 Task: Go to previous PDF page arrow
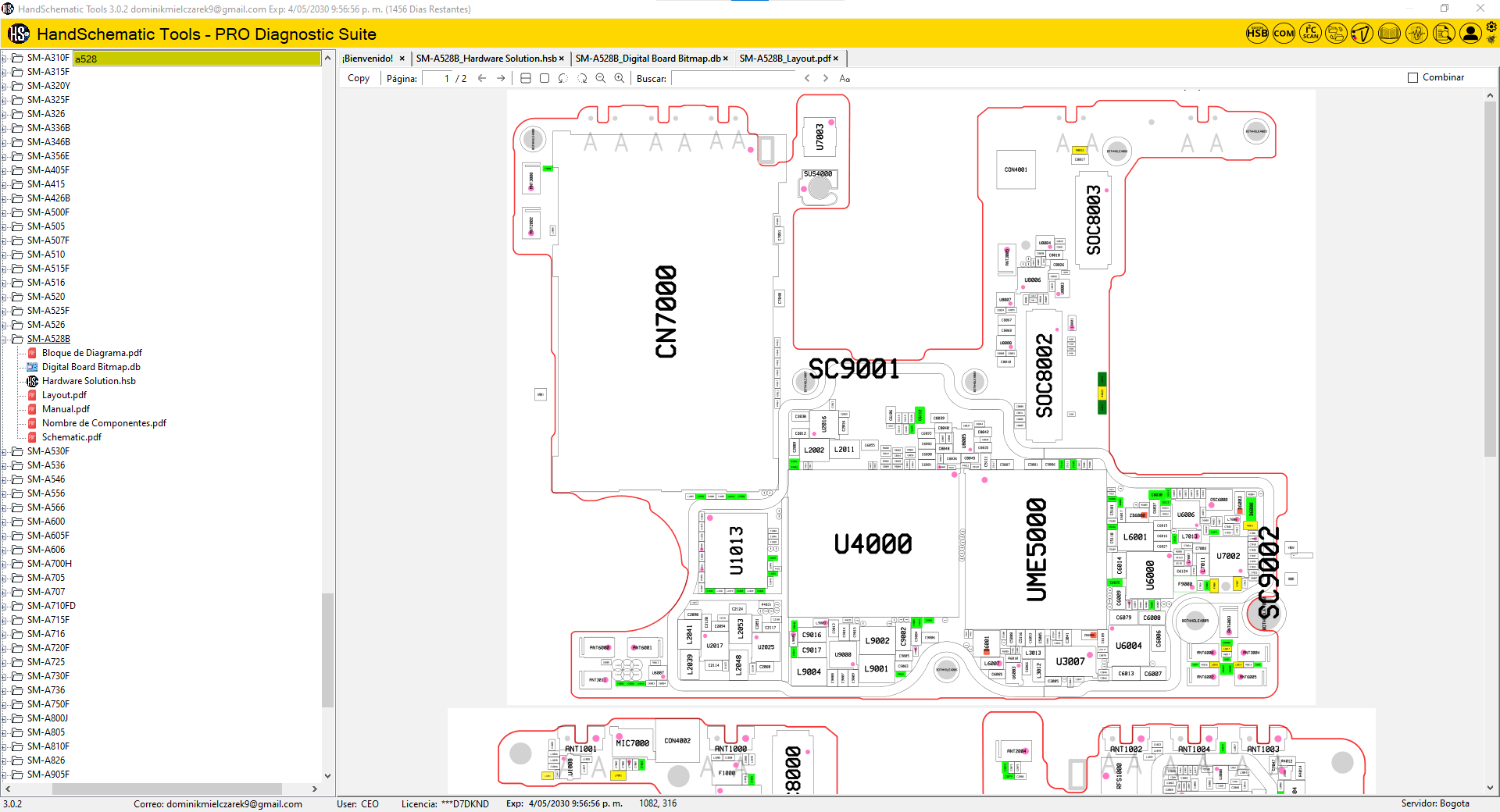pos(482,78)
